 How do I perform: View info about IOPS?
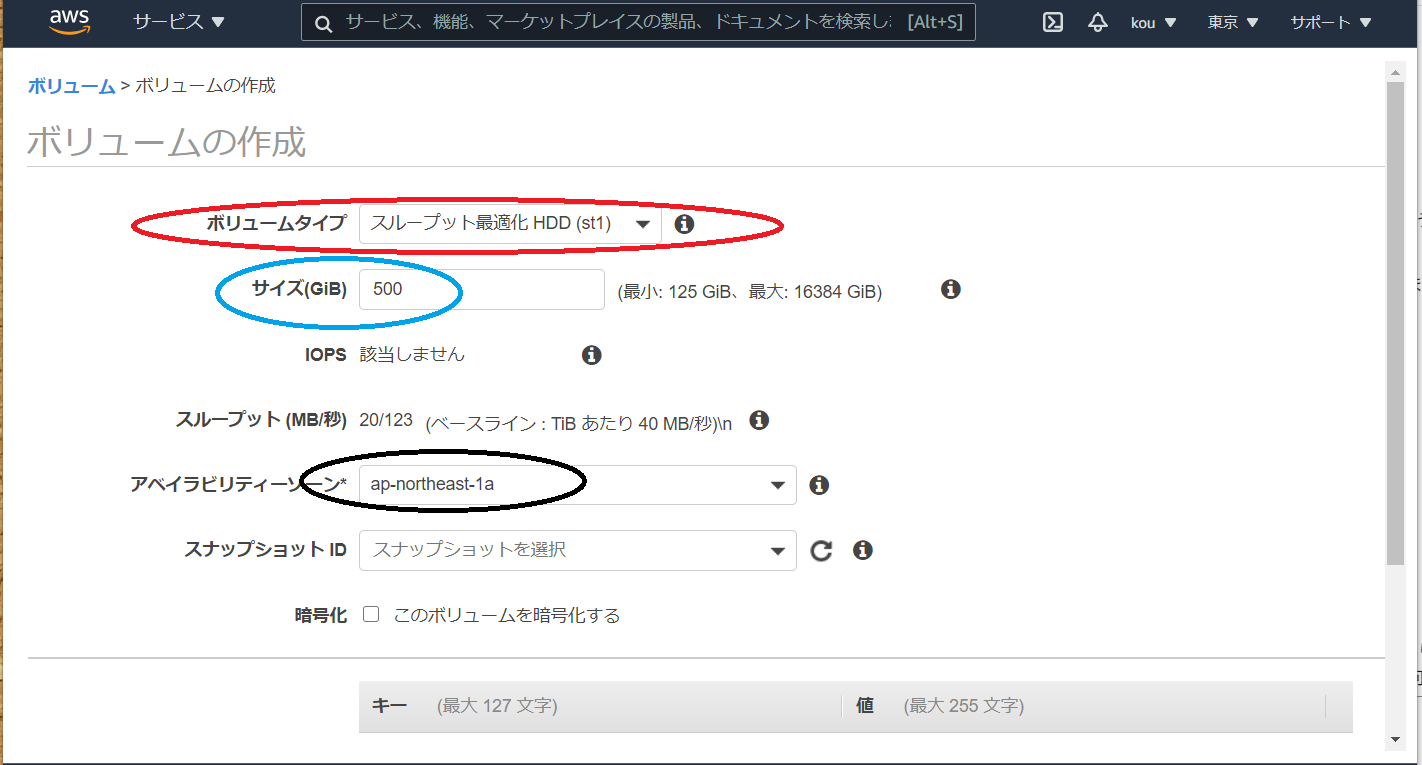tap(591, 355)
